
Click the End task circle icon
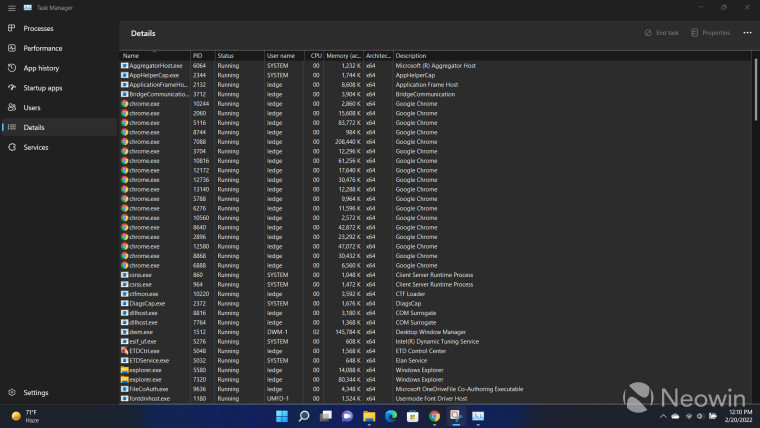point(648,33)
